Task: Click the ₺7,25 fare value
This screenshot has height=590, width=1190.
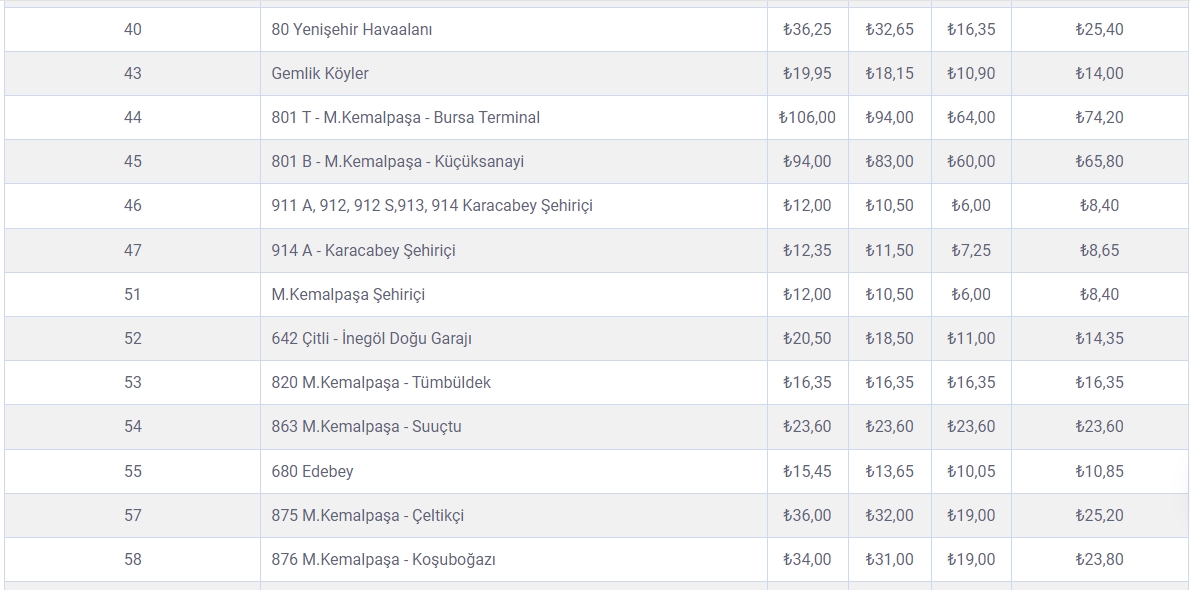Action: [x=971, y=251]
